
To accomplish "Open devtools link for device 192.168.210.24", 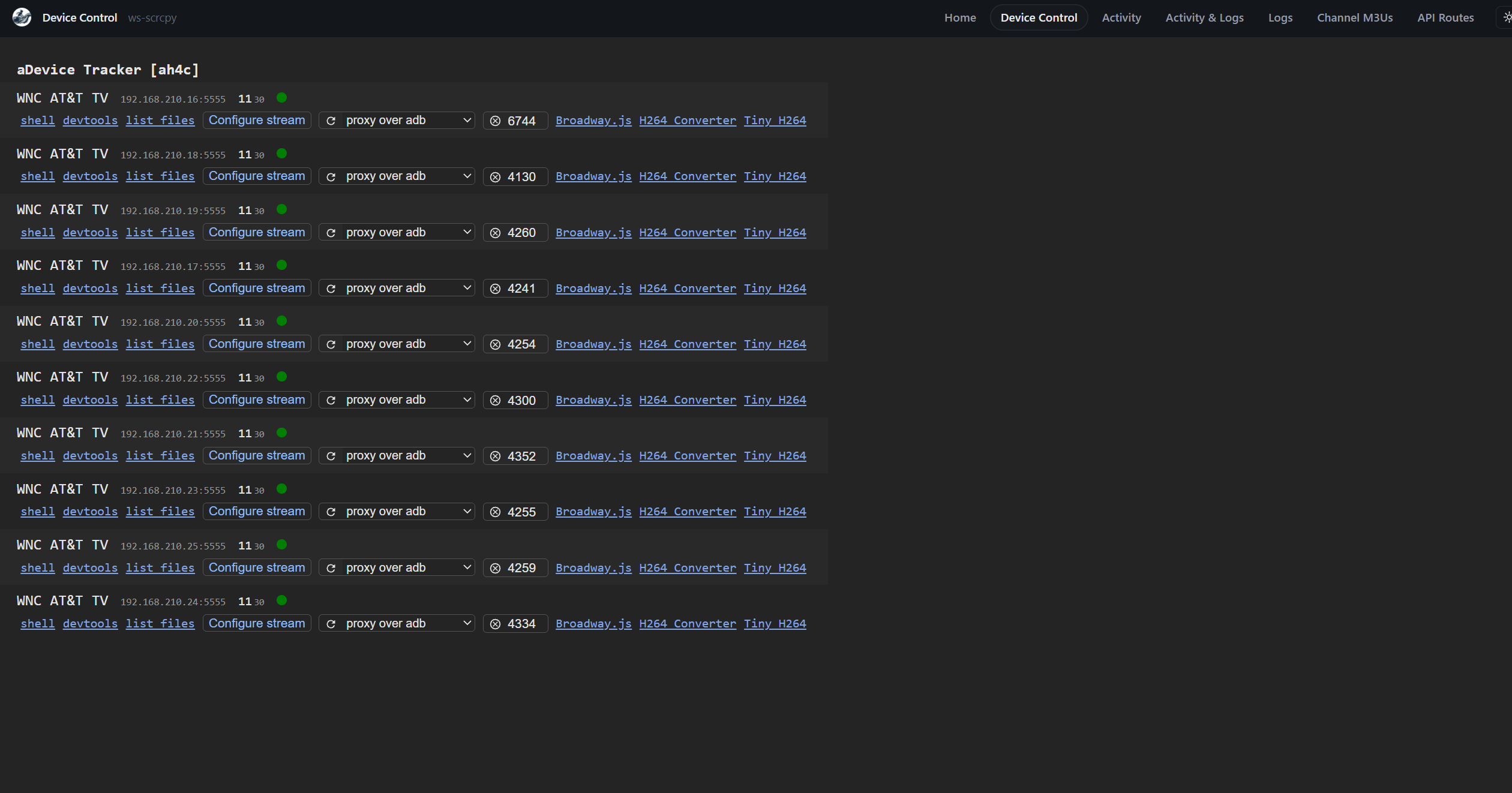I will click(90, 624).
